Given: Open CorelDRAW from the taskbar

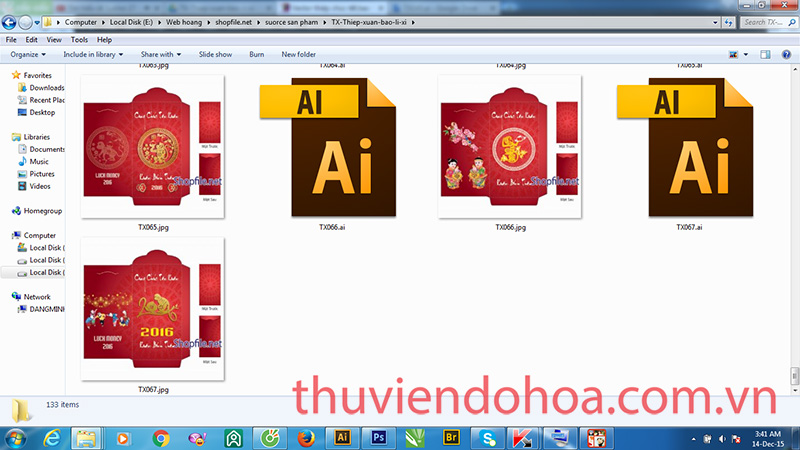Looking at the screenshot, I should coord(415,438).
